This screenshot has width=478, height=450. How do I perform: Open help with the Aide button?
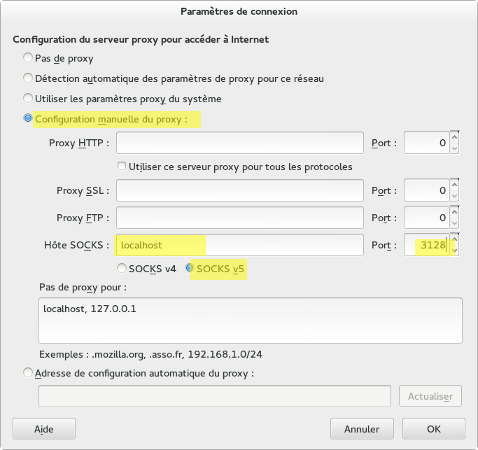pyautogui.click(x=44, y=429)
